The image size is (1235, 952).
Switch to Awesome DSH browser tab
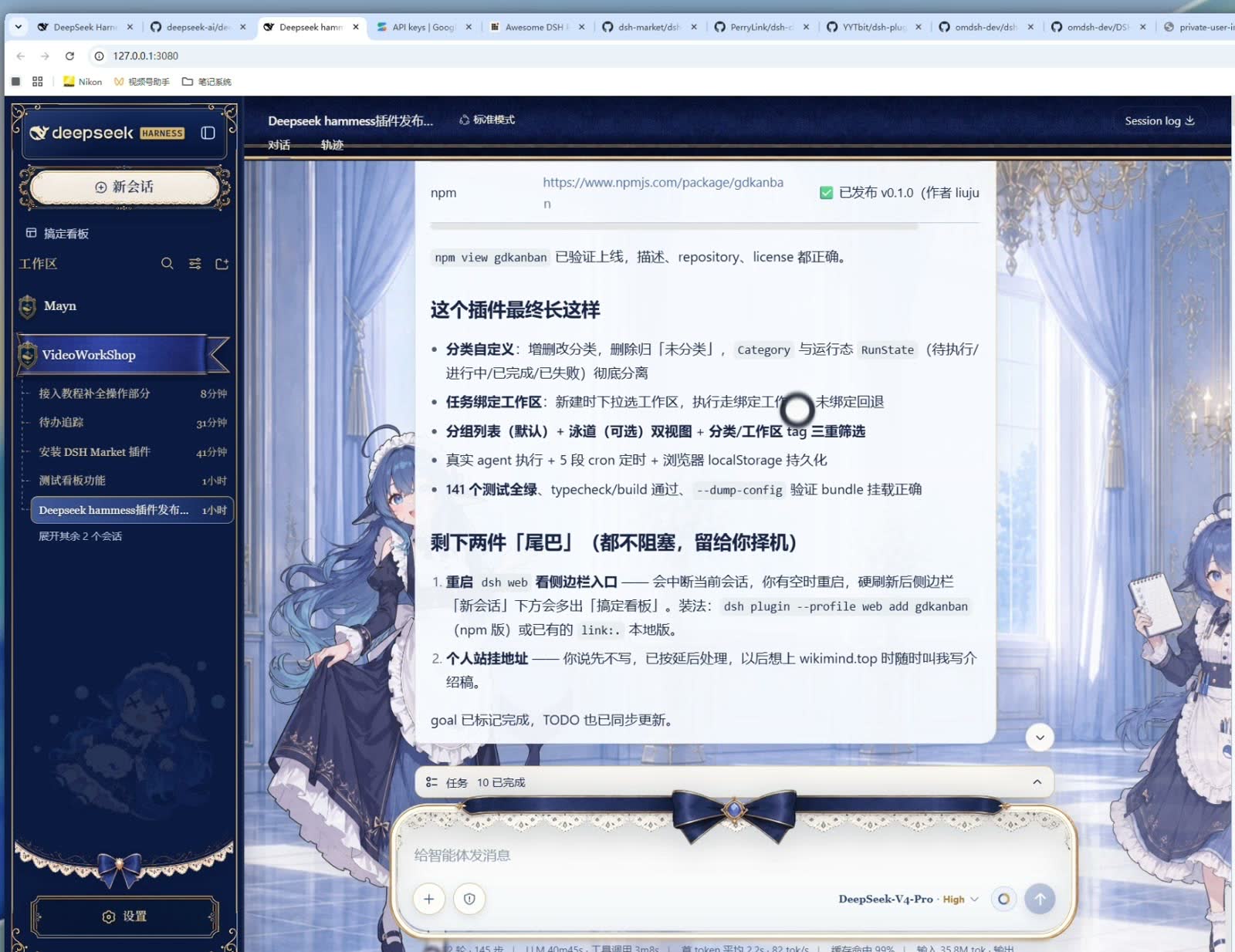(536, 26)
